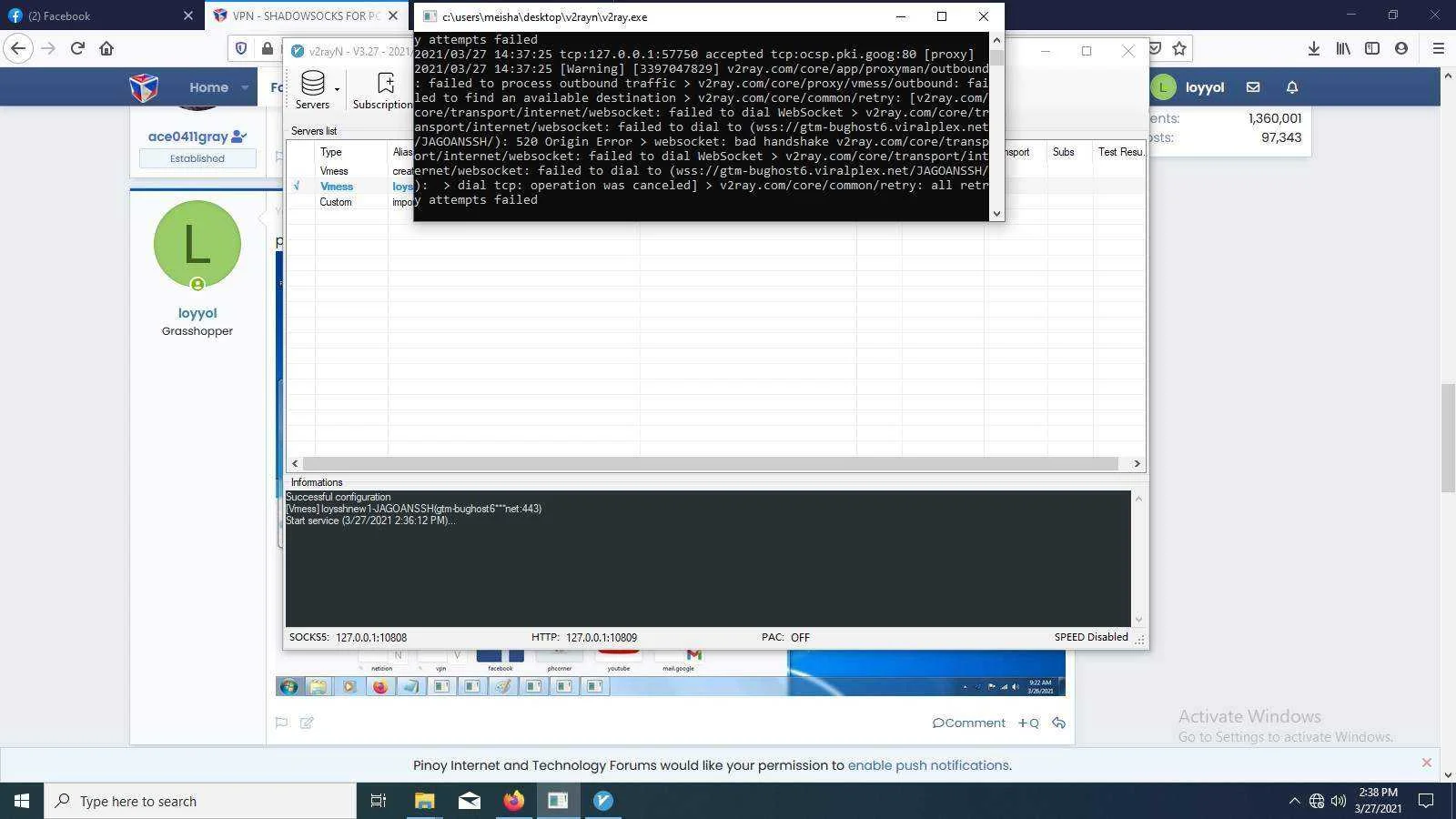The height and width of the screenshot is (819, 1456).
Task: Add the post to multi-quote (+Q)
Action: (x=1028, y=723)
